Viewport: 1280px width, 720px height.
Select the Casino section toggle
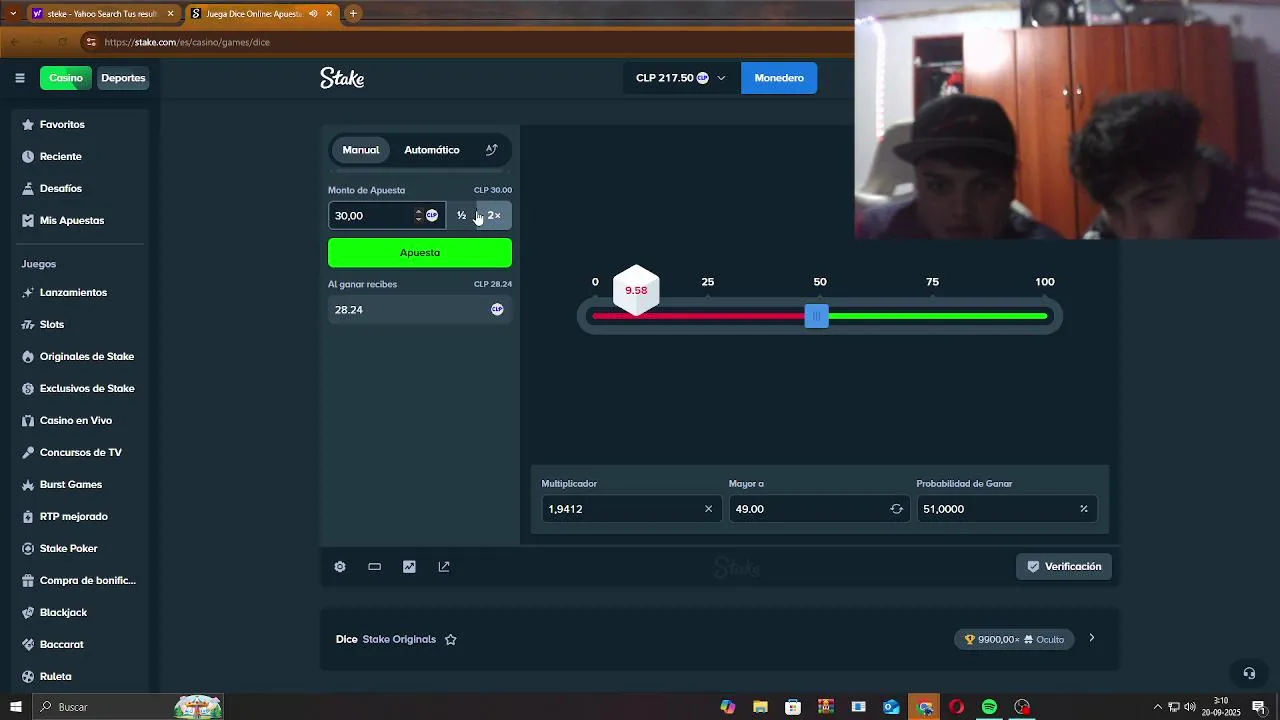coord(66,78)
